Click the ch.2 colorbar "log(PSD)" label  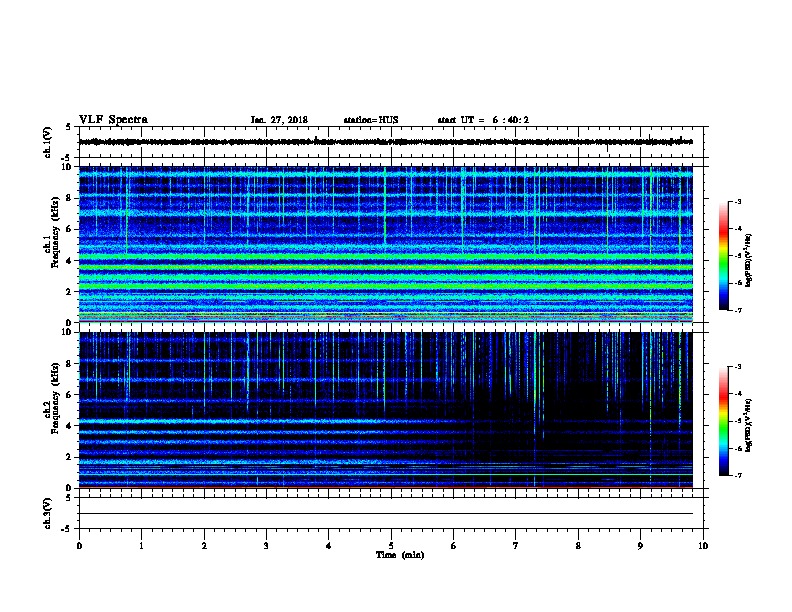748,425
